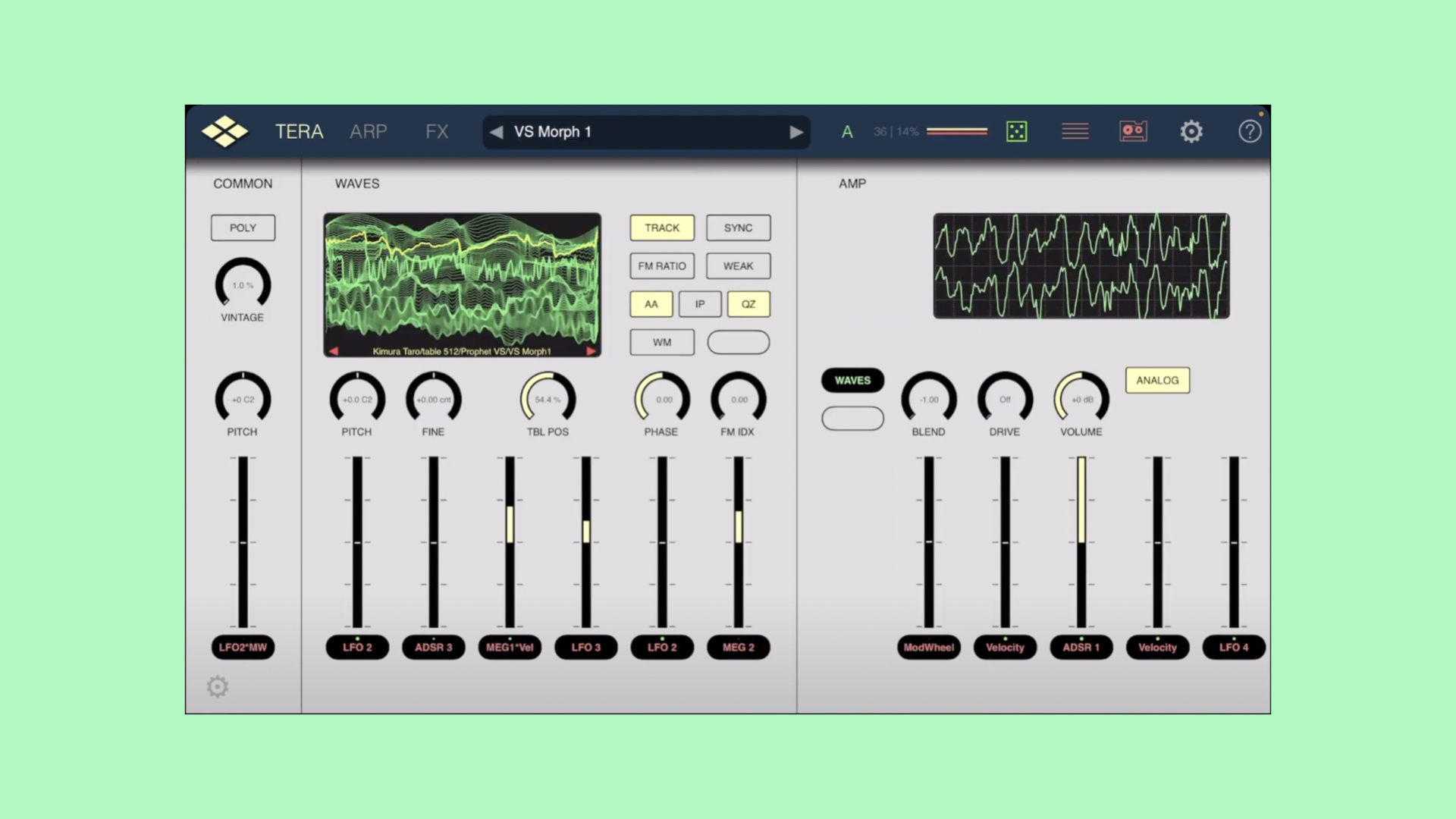Open settings with the top gear icon

tap(1191, 131)
